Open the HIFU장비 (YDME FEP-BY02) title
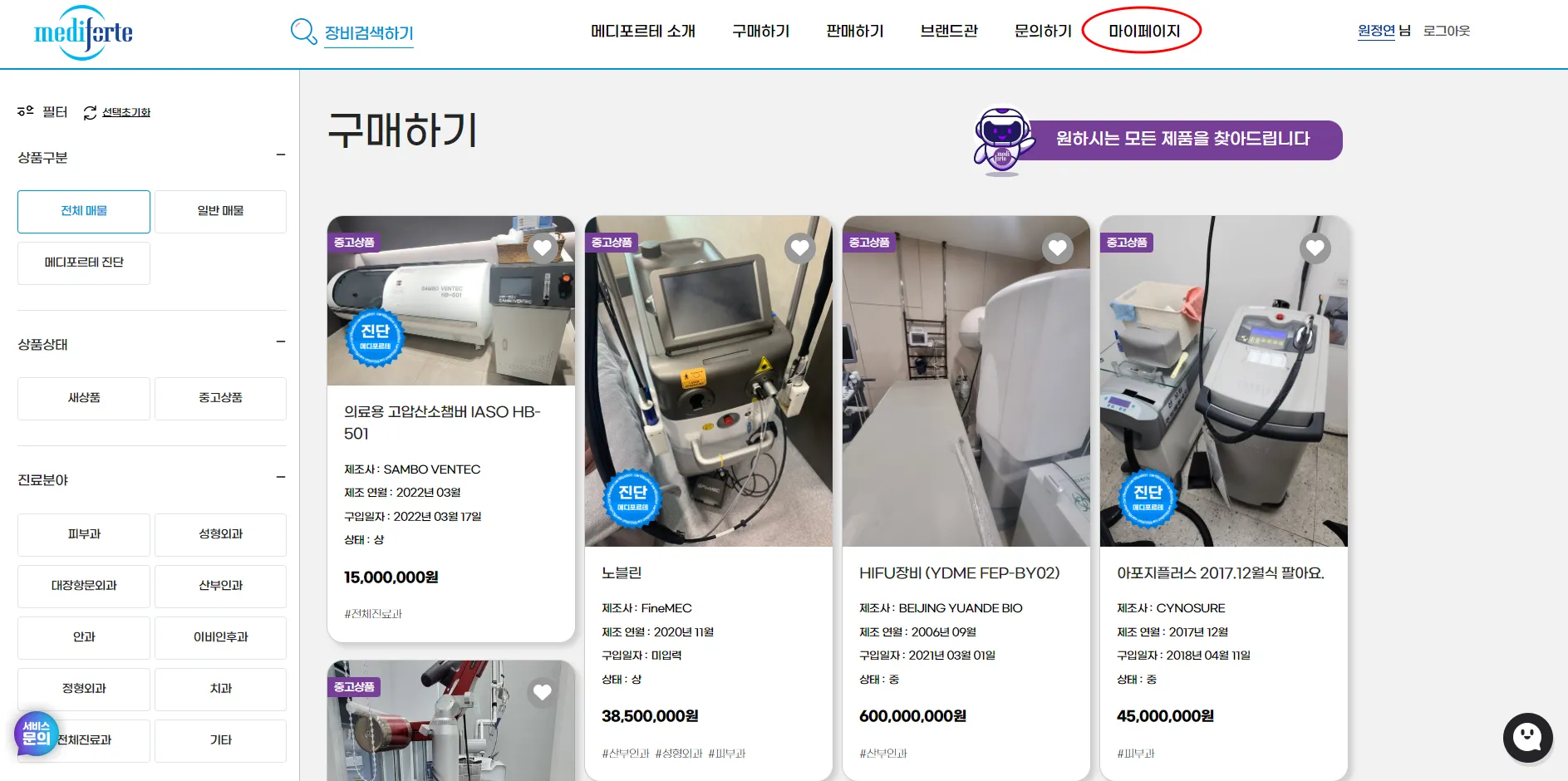The height and width of the screenshot is (781, 1568). pos(960,572)
